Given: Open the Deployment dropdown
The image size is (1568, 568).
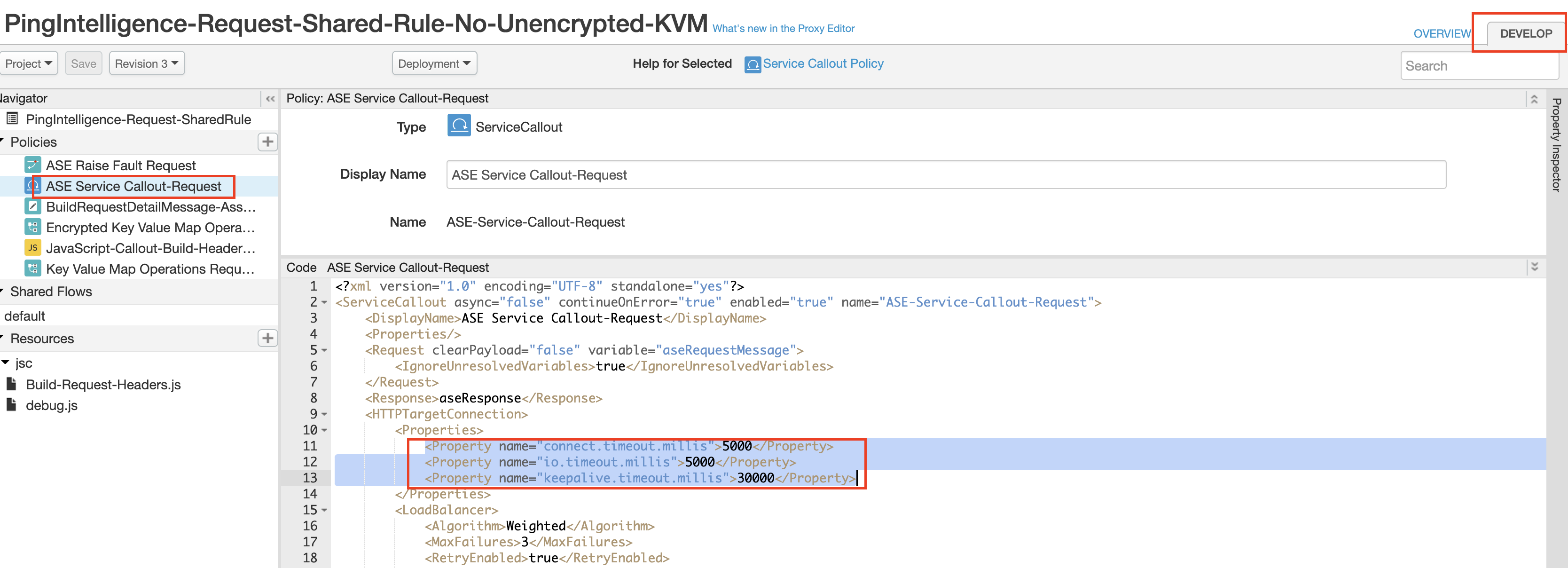Looking at the screenshot, I should point(435,63).
